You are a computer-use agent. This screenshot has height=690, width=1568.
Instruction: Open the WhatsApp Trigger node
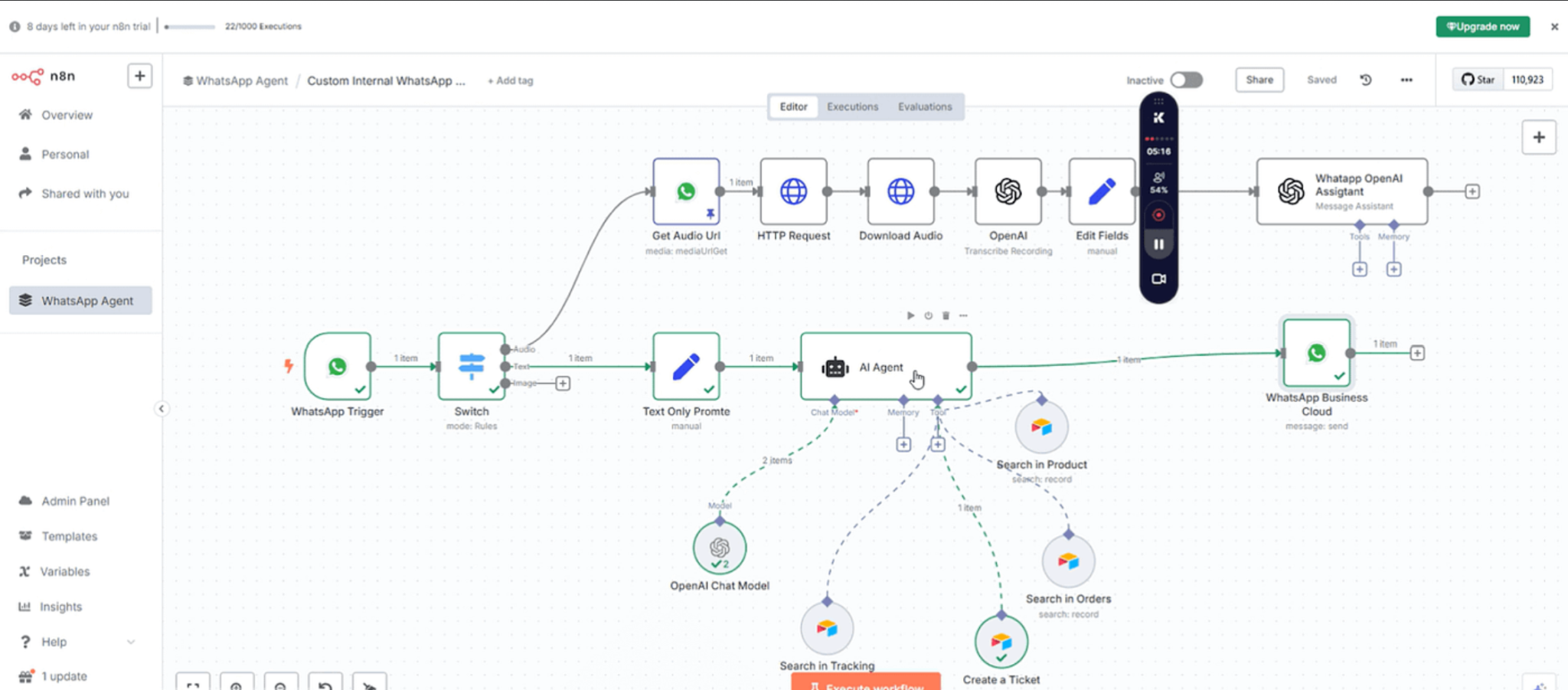337,366
